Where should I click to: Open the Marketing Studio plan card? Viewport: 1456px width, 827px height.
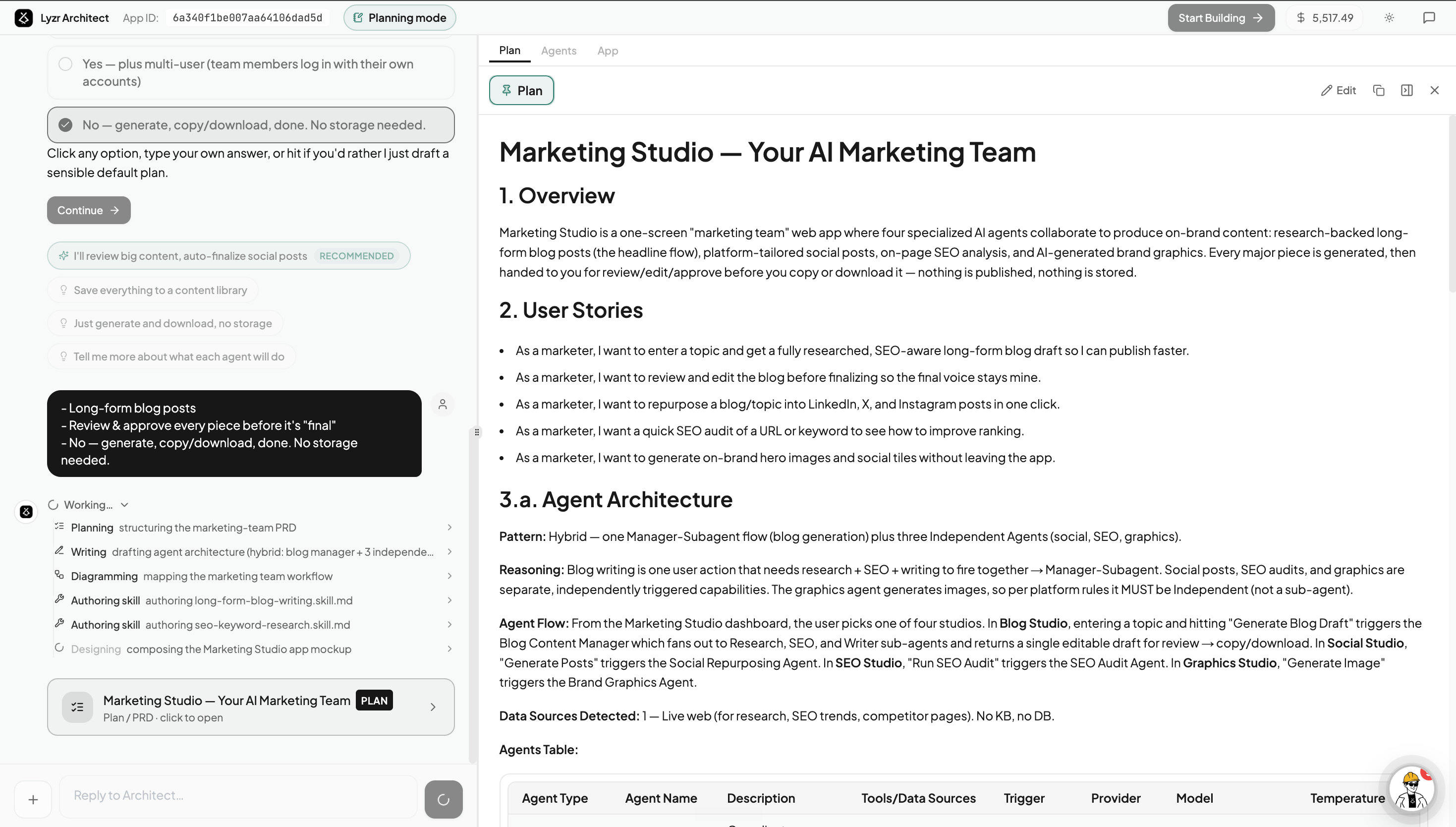click(251, 707)
